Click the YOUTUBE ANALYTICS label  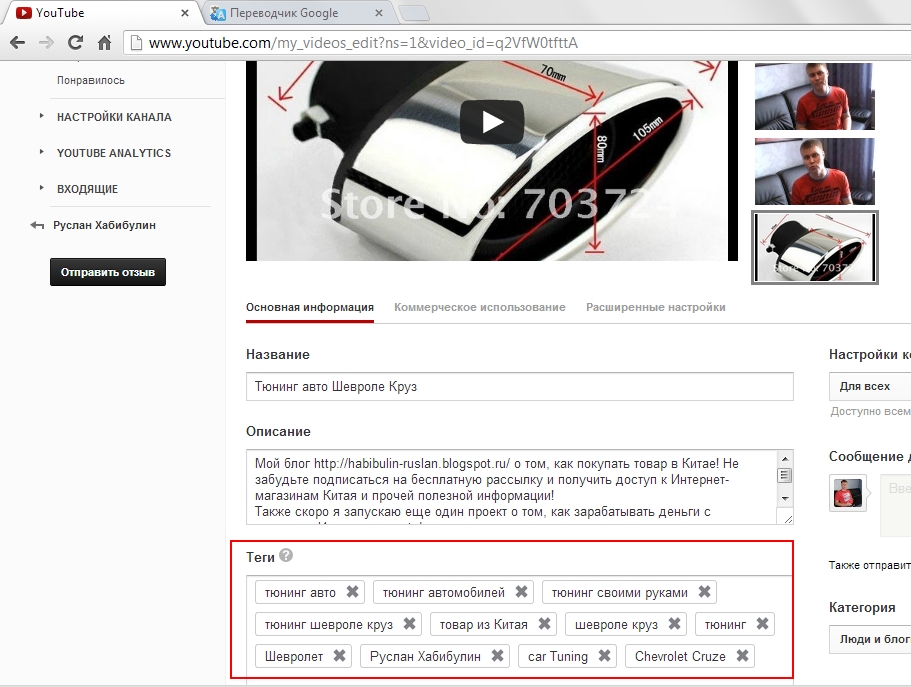click(114, 153)
